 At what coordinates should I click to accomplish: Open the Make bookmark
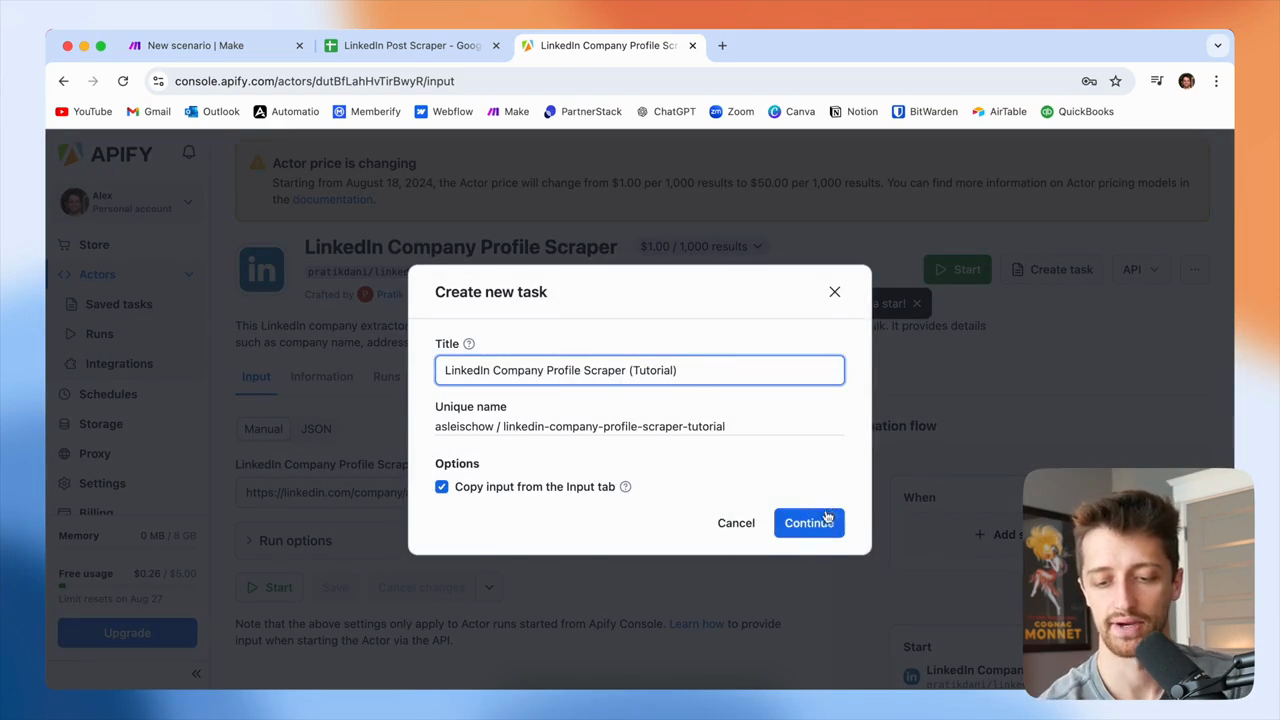pos(508,112)
